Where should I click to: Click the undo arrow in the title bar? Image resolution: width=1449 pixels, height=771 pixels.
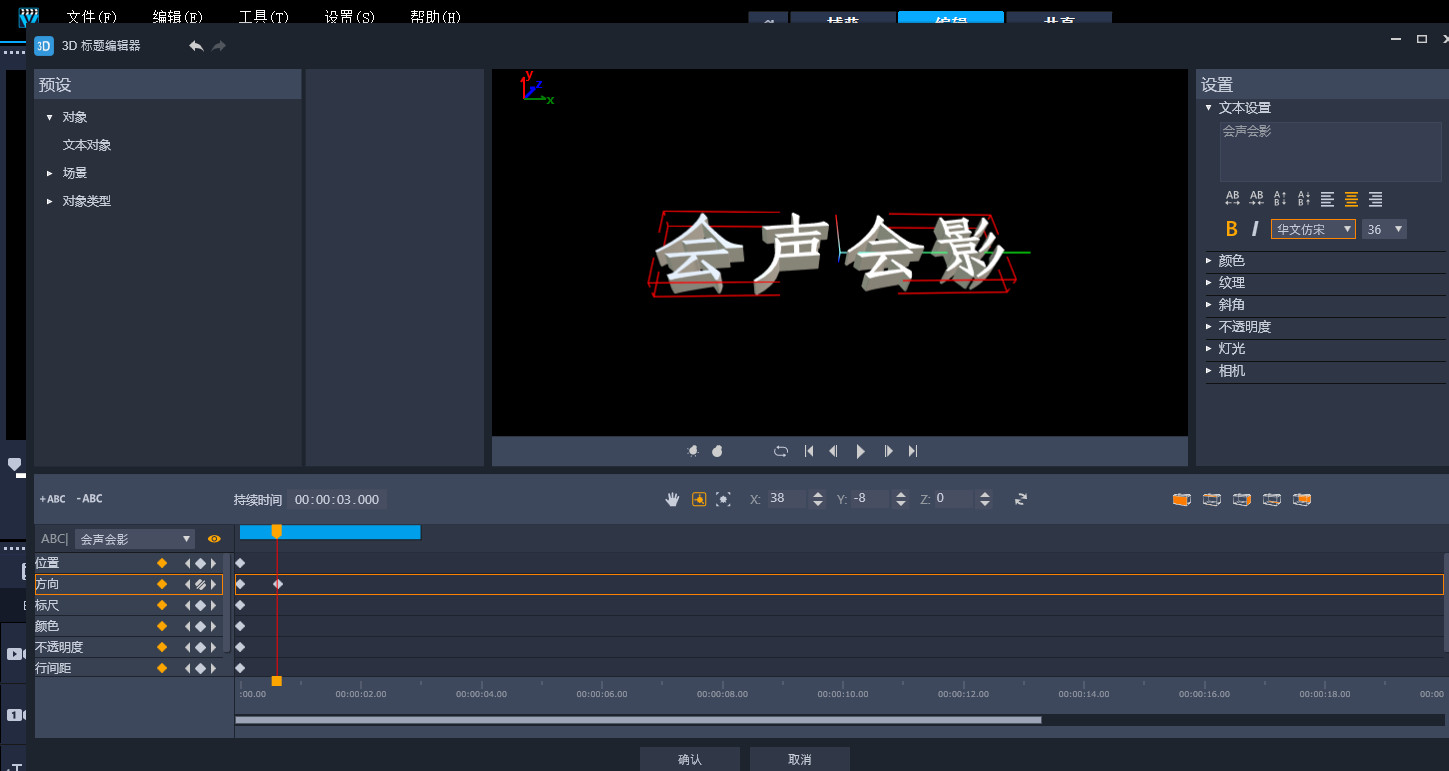pos(196,46)
